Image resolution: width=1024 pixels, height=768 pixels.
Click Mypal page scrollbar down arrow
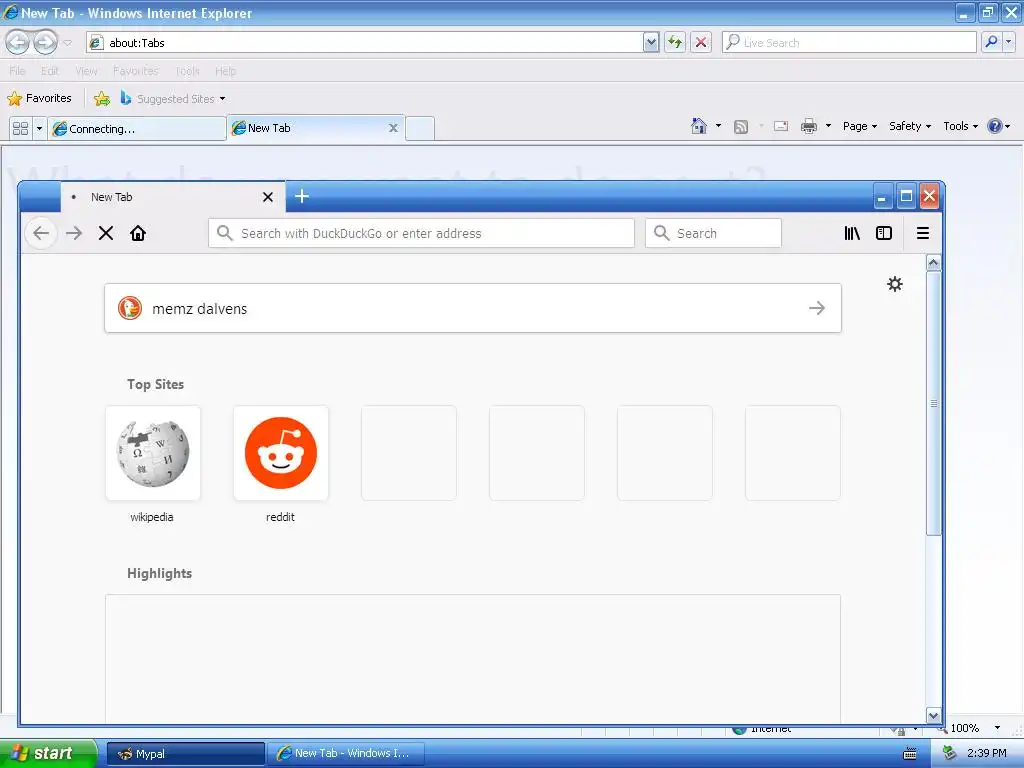pos(933,716)
